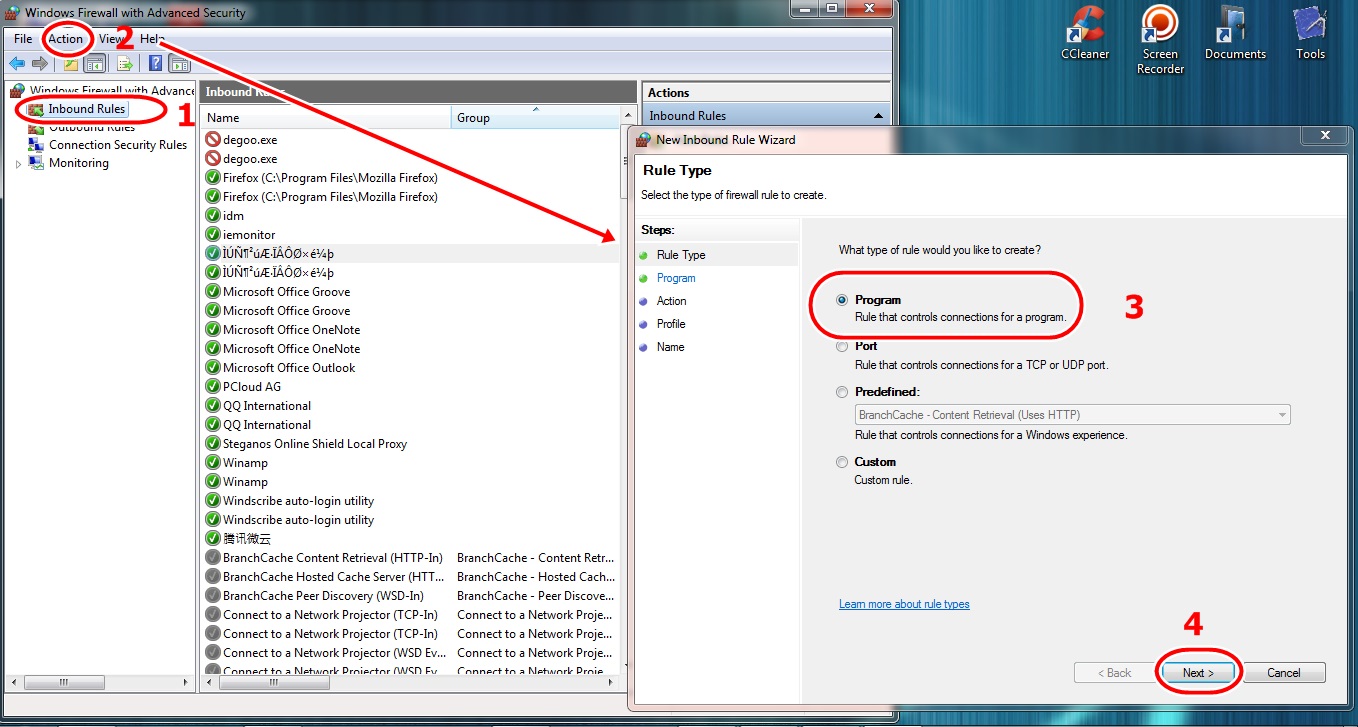Click the New Inbound Rule Wizard title icon
This screenshot has height=727, width=1358.
pos(643,140)
